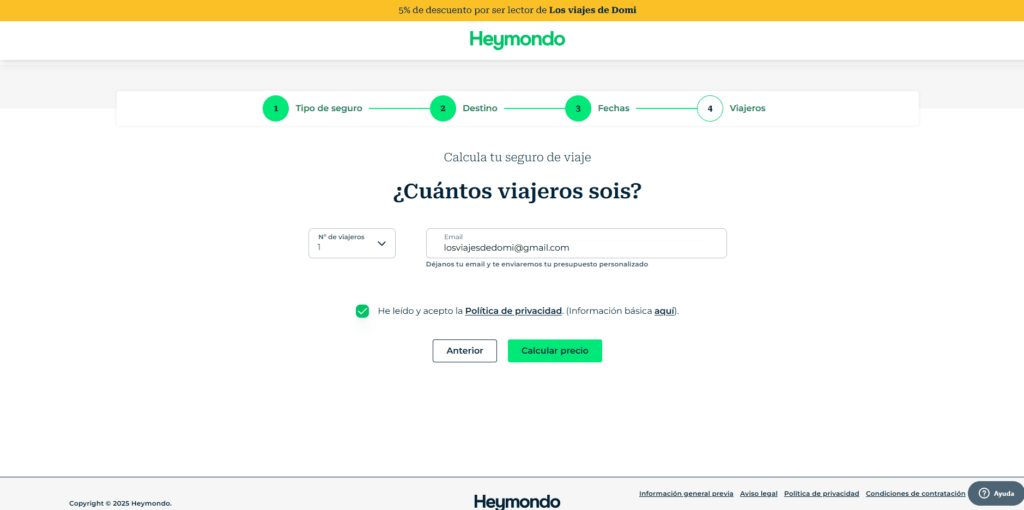Open the Nº de viajeros dropdown
Image resolution: width=1024 pixels, height=510 pixels.
352,243
